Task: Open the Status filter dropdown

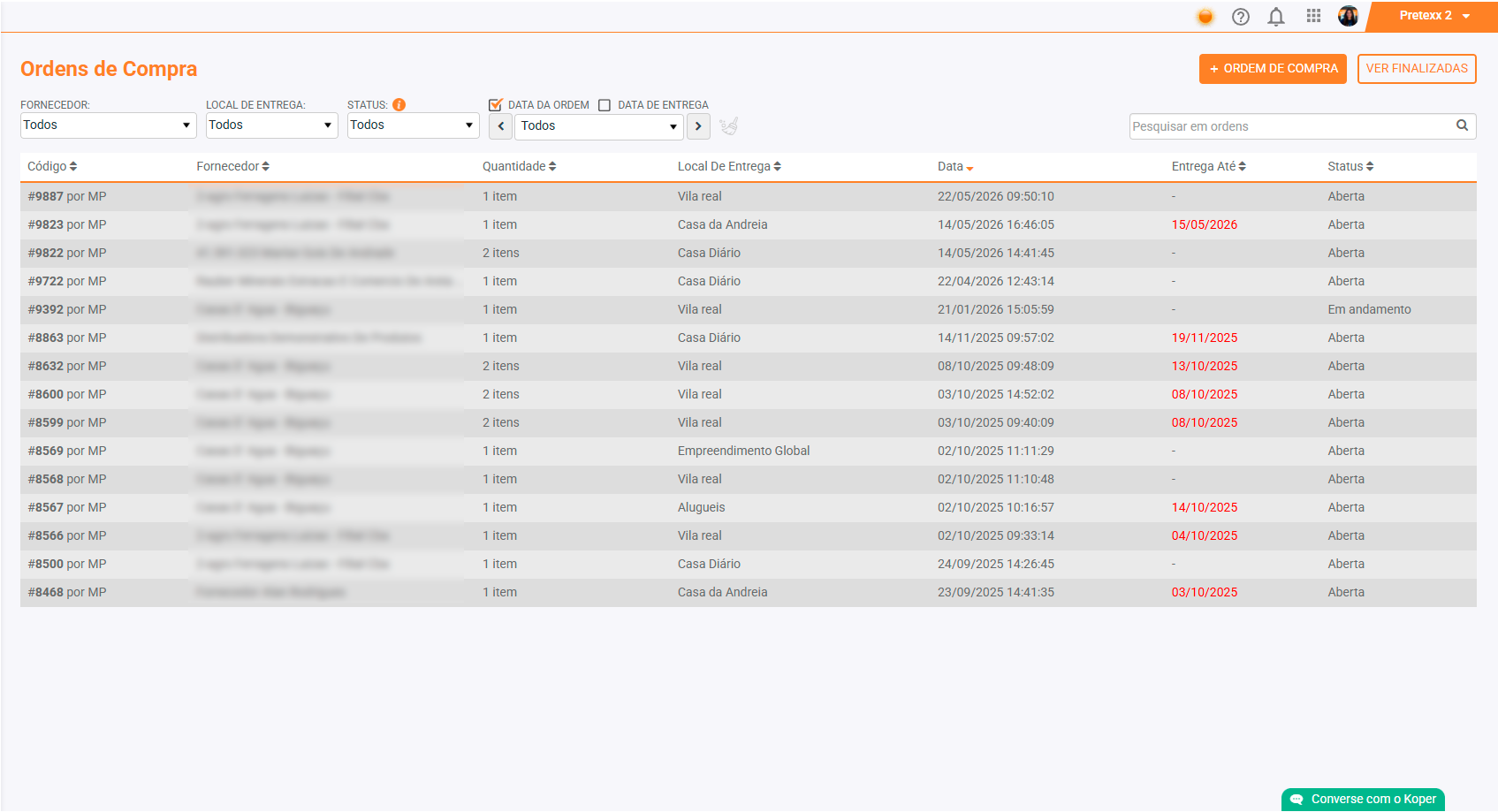Action: (x=413, y=125)
